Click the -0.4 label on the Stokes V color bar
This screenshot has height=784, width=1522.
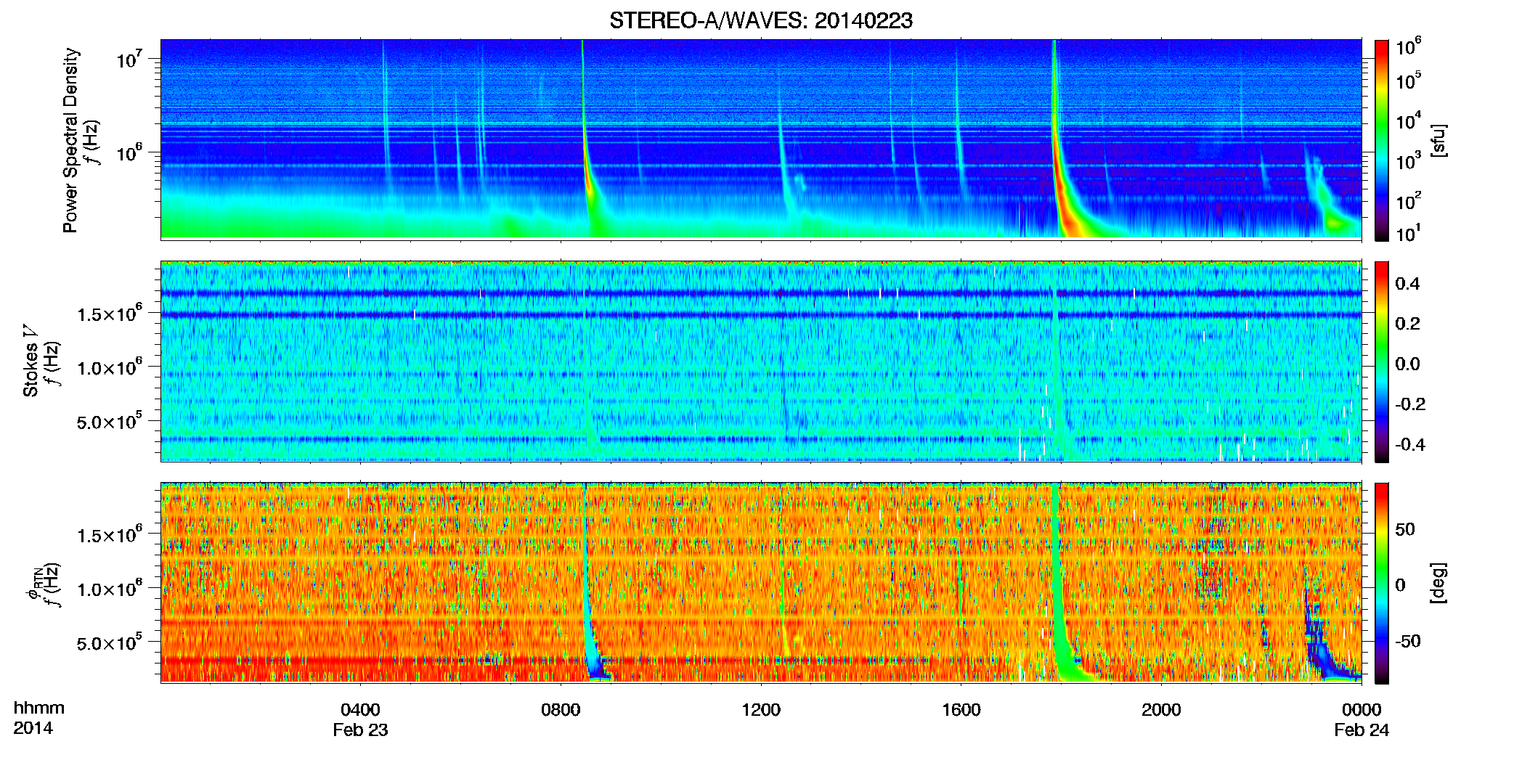coord(1409,444)
